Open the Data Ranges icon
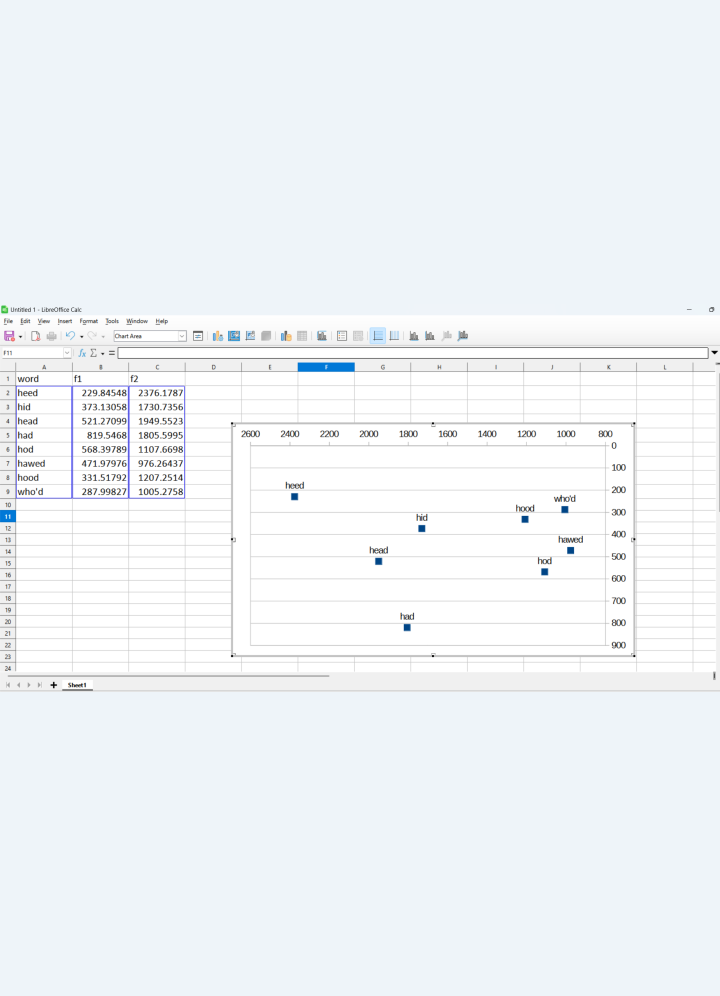720x996 pixels. [x=286, y=336]
